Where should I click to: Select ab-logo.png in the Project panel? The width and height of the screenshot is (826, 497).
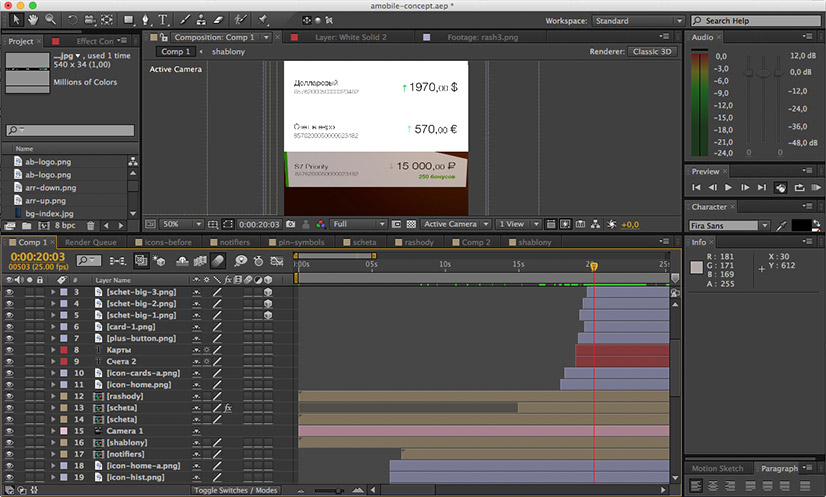[x=48, y=161]
